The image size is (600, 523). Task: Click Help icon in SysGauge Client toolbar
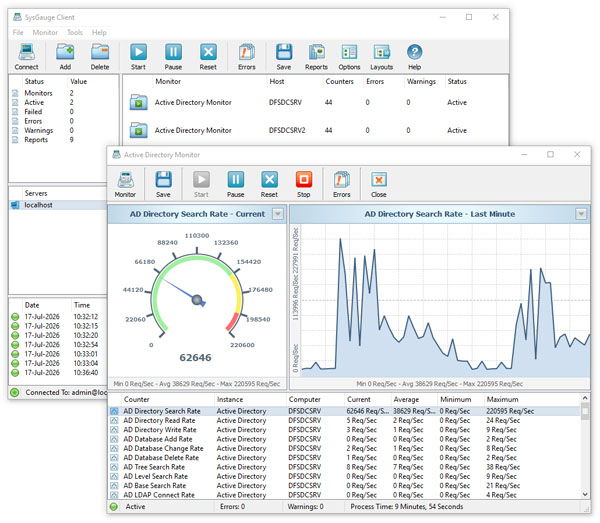point(414,52)
